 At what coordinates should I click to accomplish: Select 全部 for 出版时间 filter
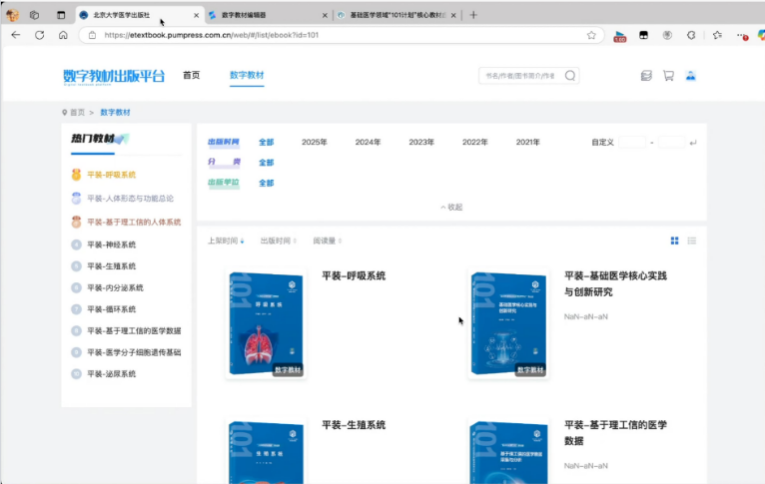click(266, 142)
